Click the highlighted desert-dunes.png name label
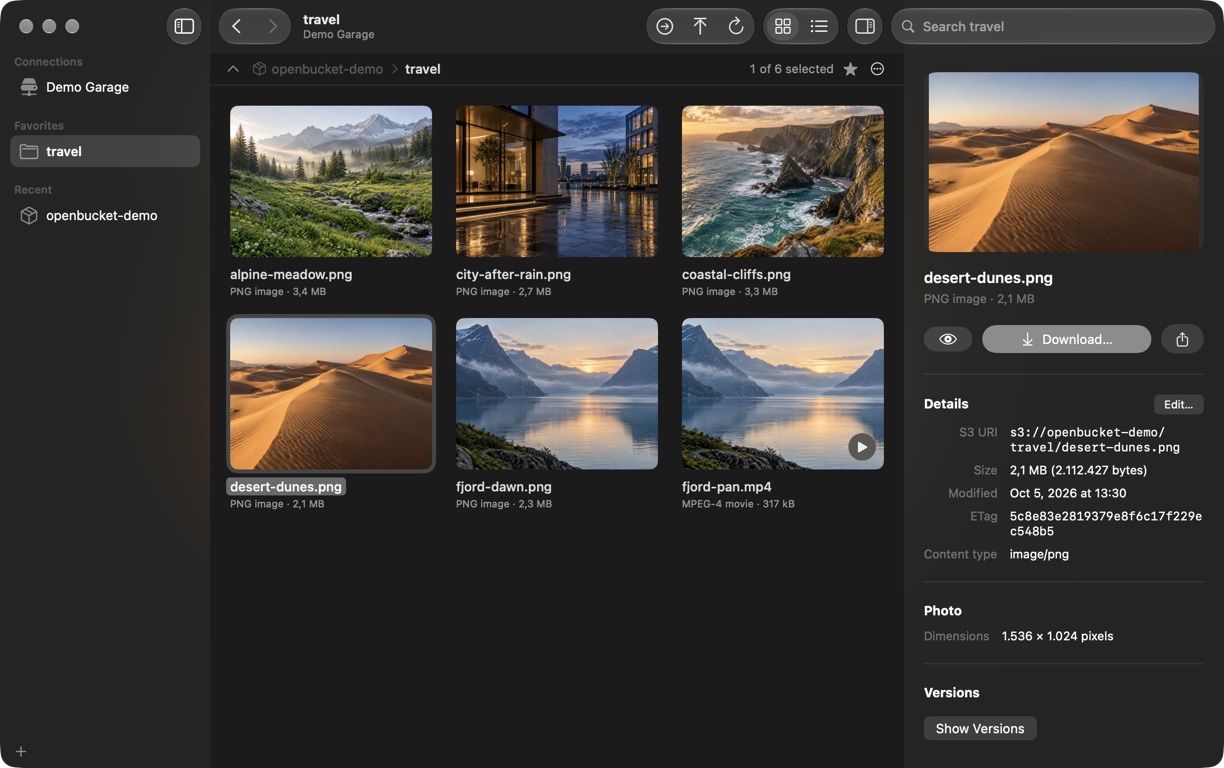Viewport: 1224px width, 768px height. 286,487
